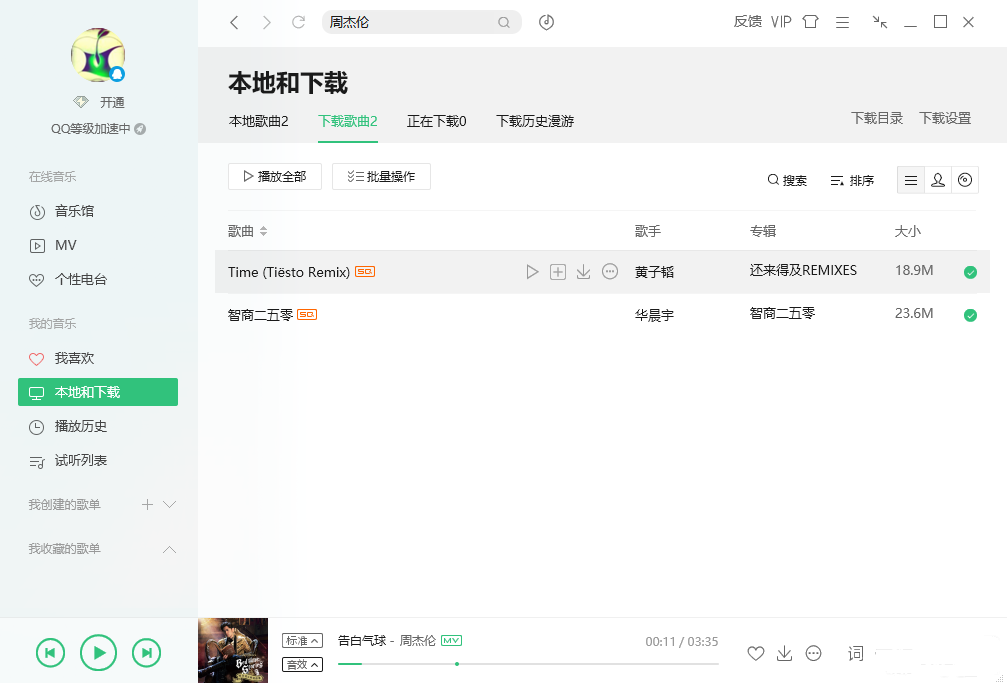The height and width of the screenshot is (683, 1007).
Task: Play the next track
Action: (146, 653)
